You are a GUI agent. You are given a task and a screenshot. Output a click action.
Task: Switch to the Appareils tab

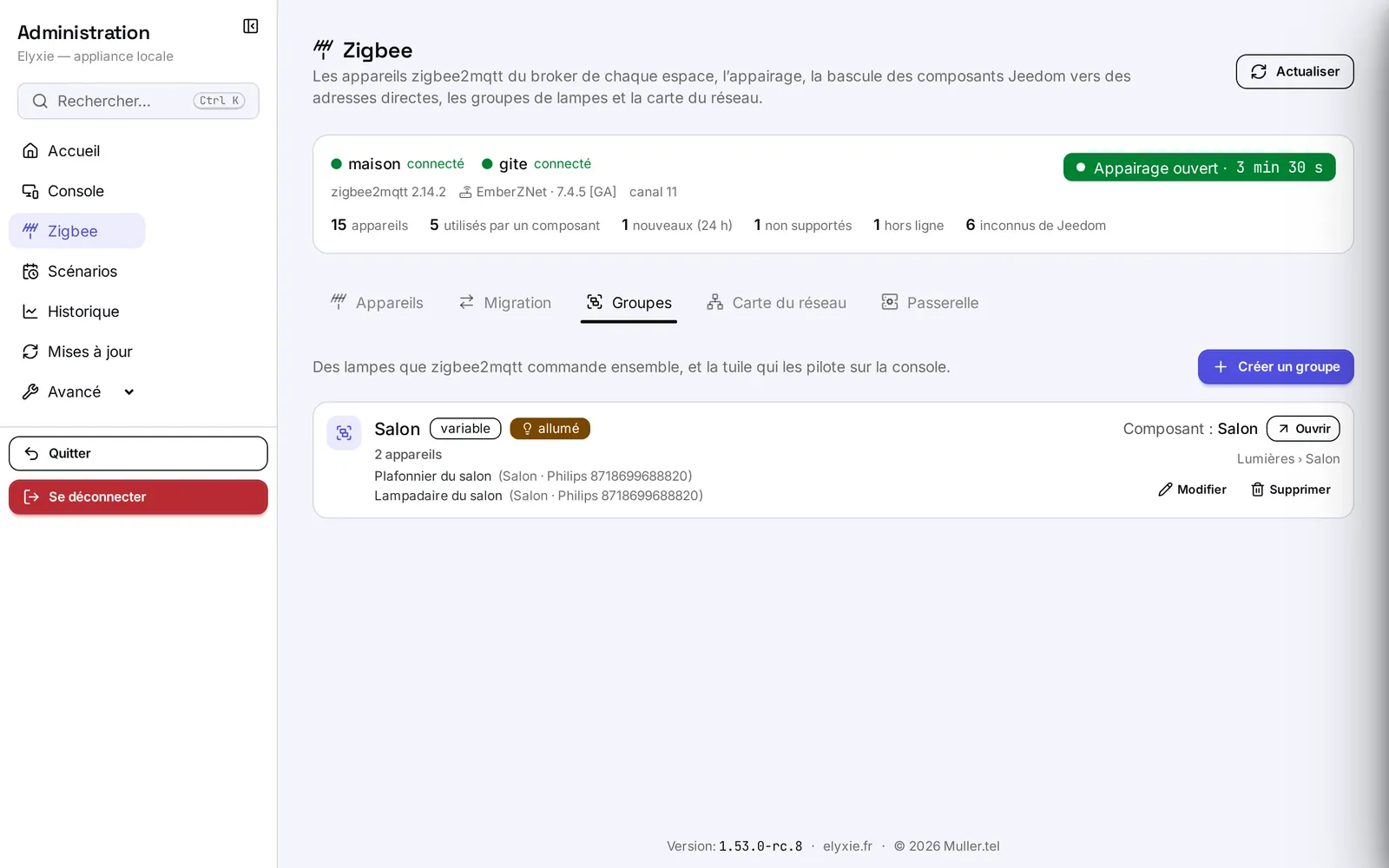377,303
